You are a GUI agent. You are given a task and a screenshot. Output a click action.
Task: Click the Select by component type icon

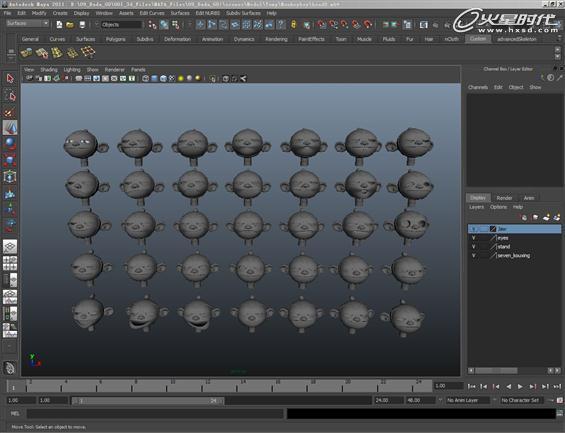click(x=176, y=24)
